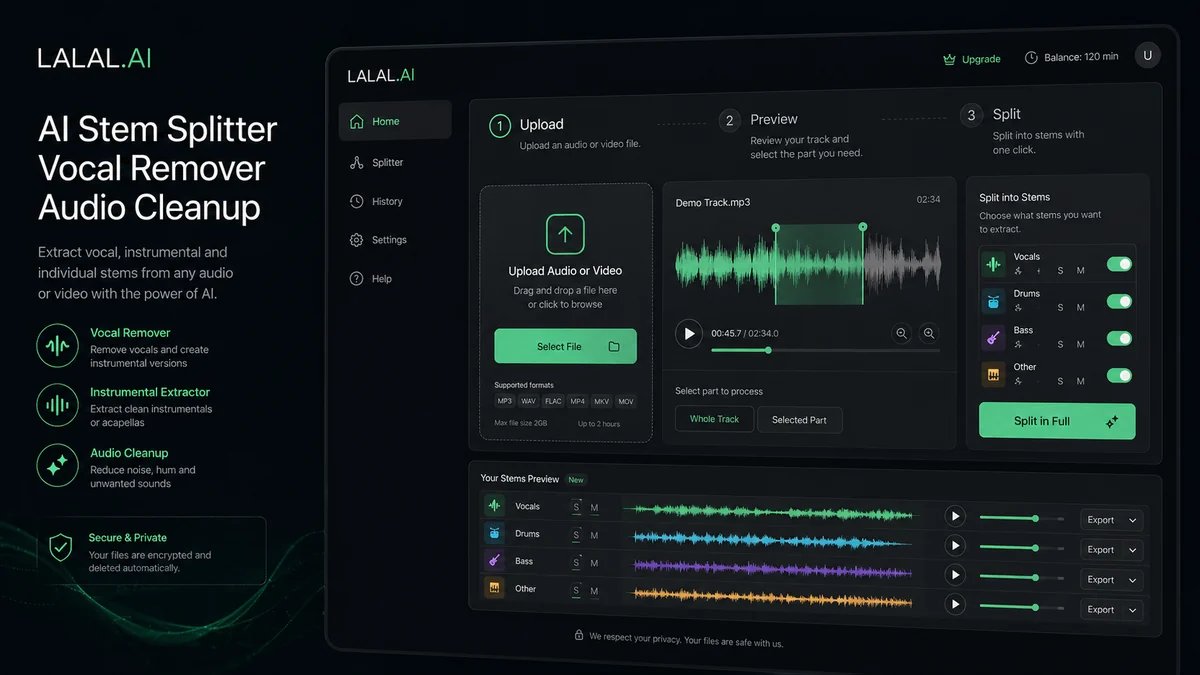Viewport: 1200px width, 675px height.
Task: Play the Bass stem preview
Action: click(x=955, y=575)
